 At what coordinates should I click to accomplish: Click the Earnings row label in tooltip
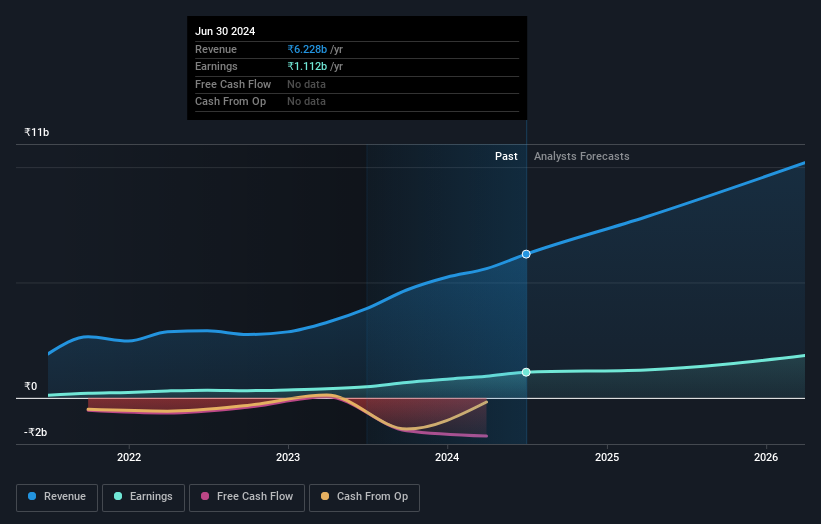tap(216, 66)
